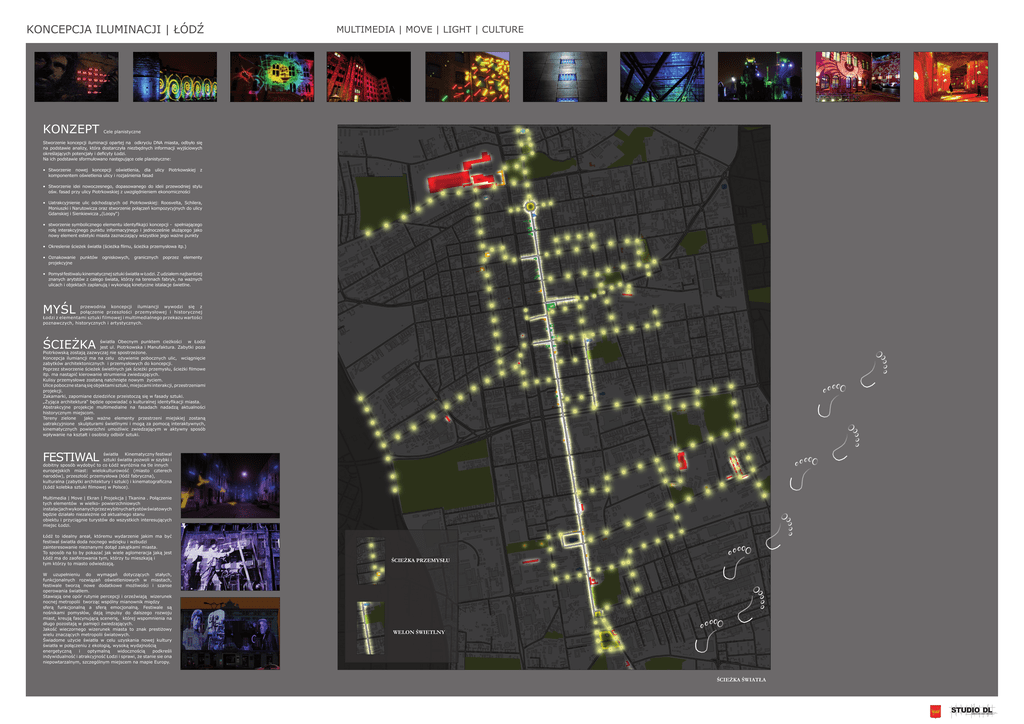The image size is (1024, 724).
Task: Click the MULTIMEDIA | MOVE | LIGHT | CULTURE heading
Action: (429, 30)
